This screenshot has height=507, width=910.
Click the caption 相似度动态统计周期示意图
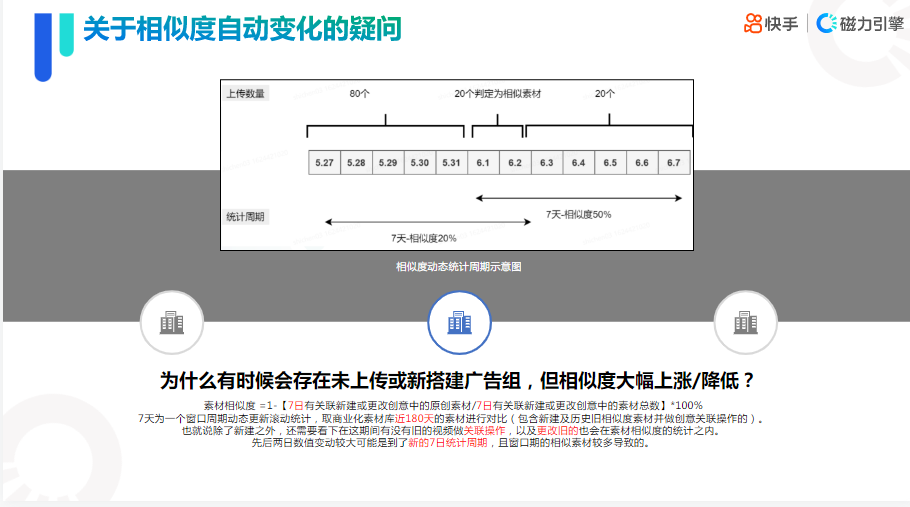pos(458,266)
